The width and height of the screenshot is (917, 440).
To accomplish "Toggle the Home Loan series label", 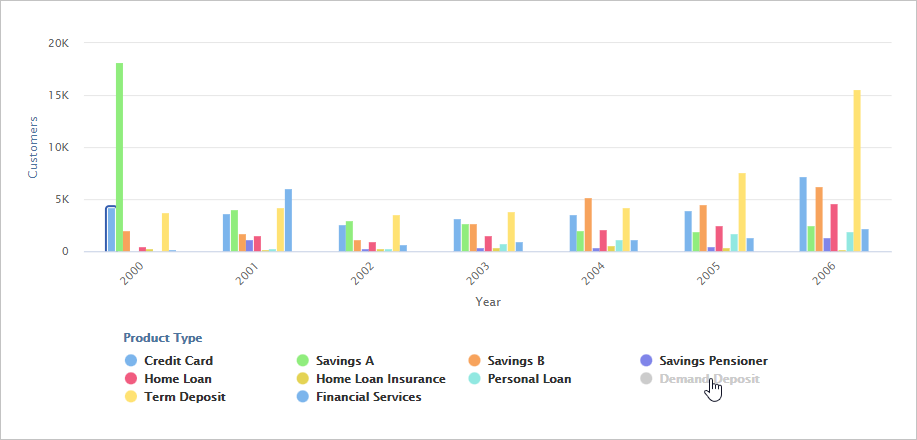I will pyautogui.click(x=177, y=379).
